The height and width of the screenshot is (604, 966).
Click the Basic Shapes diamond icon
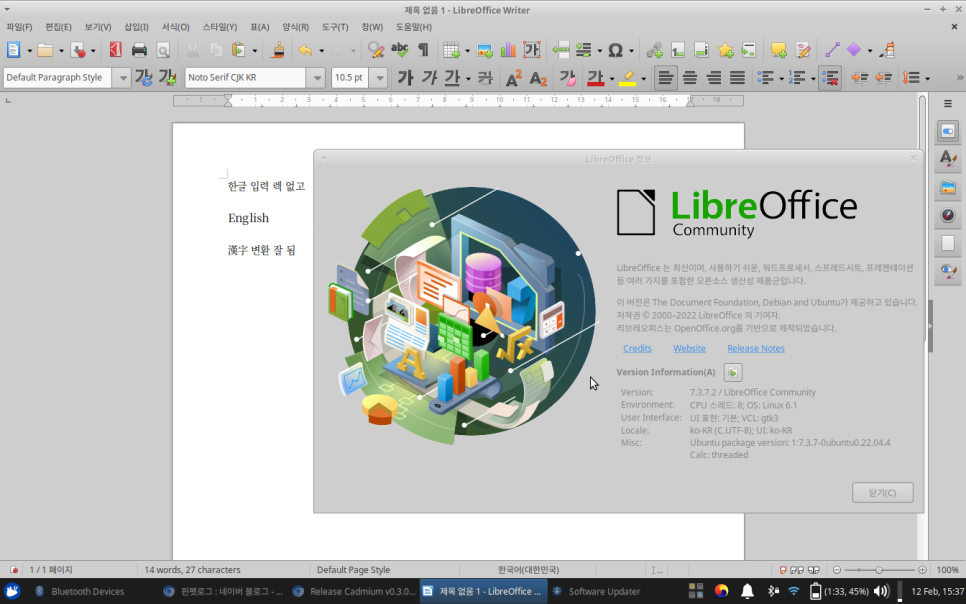point(854,50)
